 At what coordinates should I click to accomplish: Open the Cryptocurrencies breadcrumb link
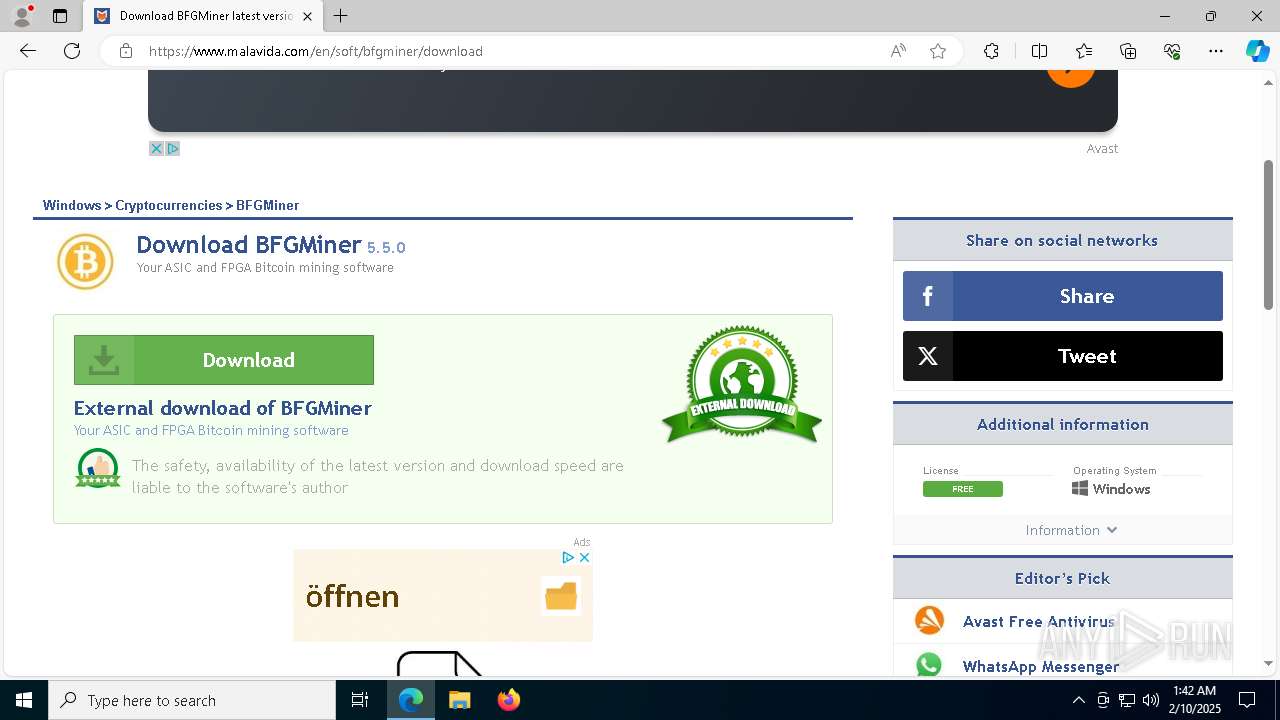click(168, 205)
